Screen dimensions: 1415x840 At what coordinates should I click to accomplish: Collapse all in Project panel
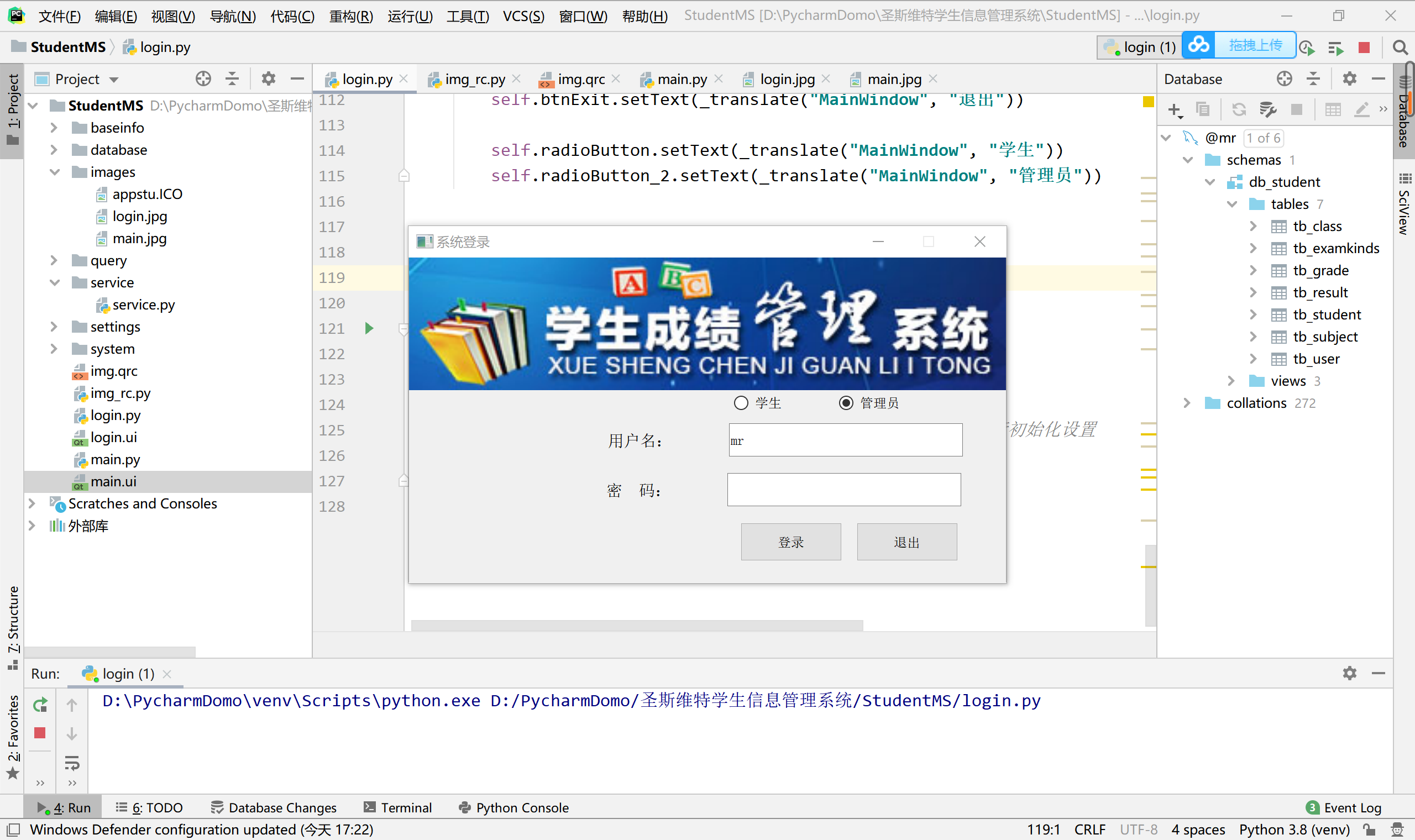[x=232, y=78]
